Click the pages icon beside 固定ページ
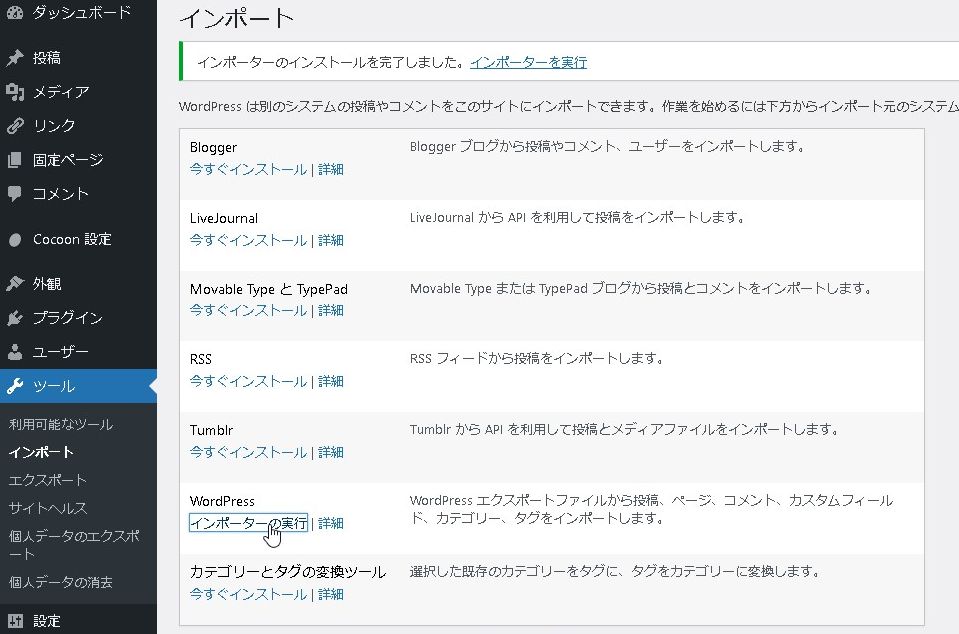 (15, 160)
